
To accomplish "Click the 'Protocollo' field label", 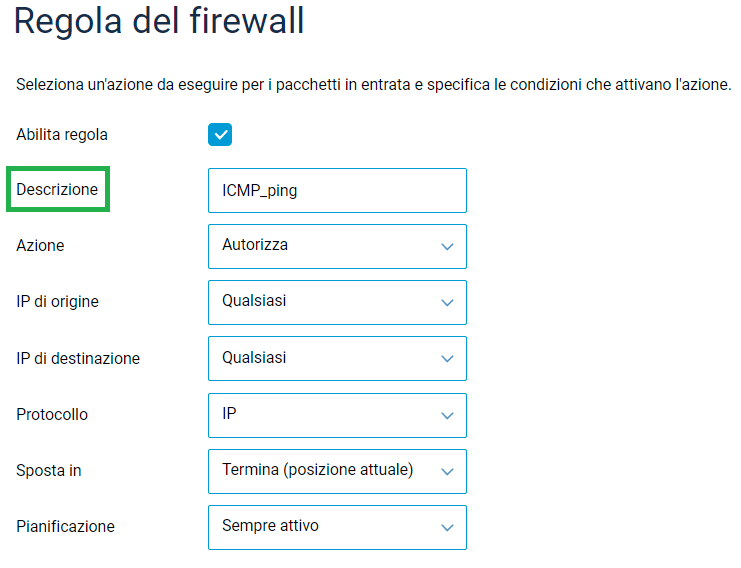I will (x=52, y=414).
